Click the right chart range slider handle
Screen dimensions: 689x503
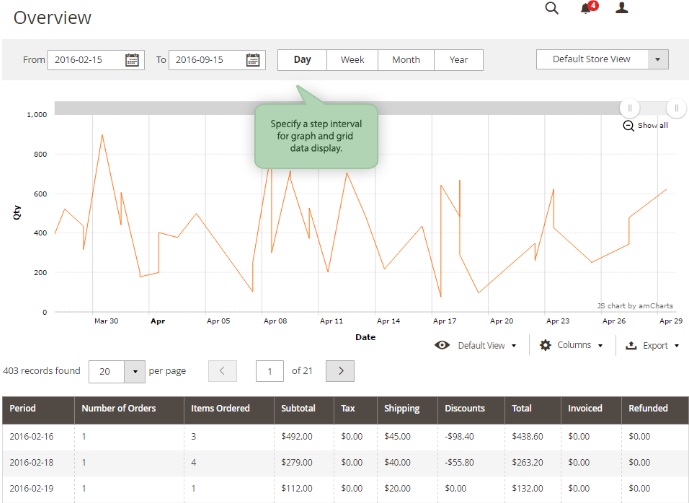coord(676,108)
